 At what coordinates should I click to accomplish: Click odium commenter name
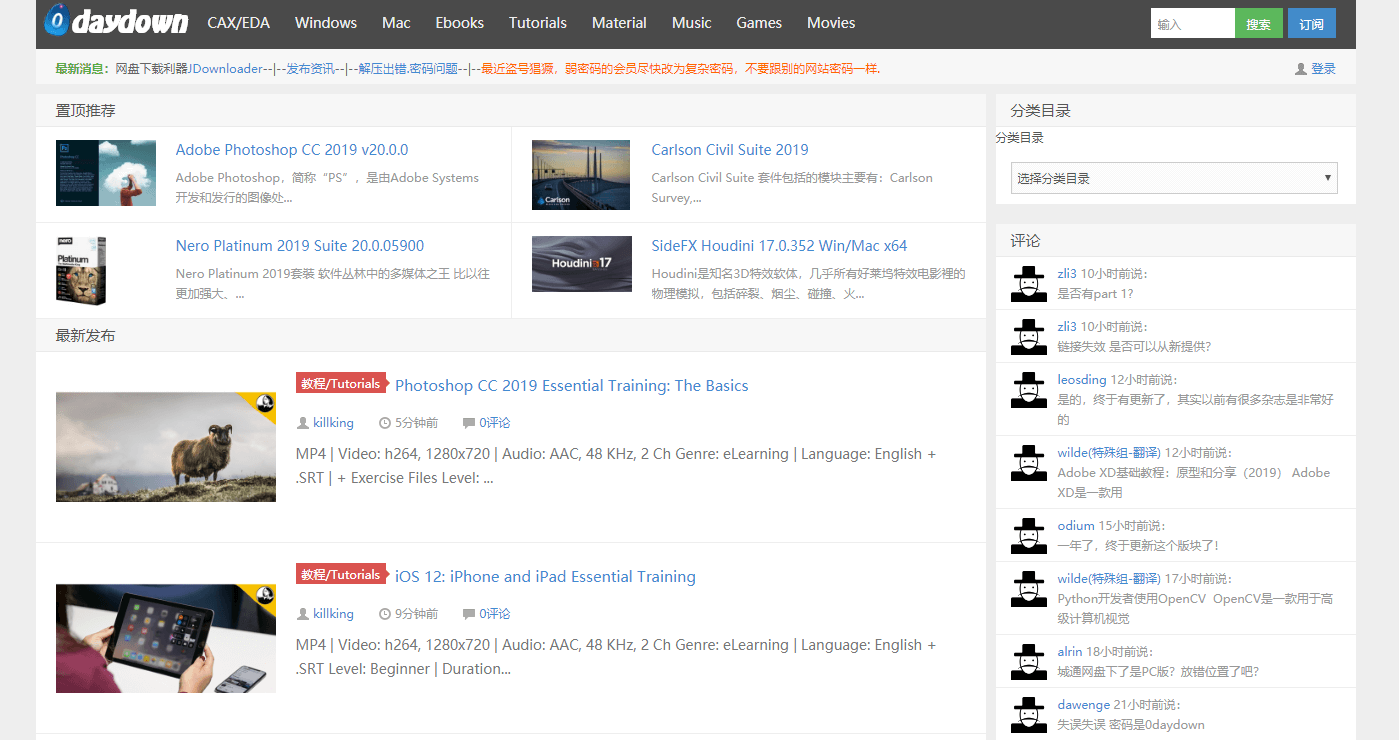click(x=1076, y=526)
